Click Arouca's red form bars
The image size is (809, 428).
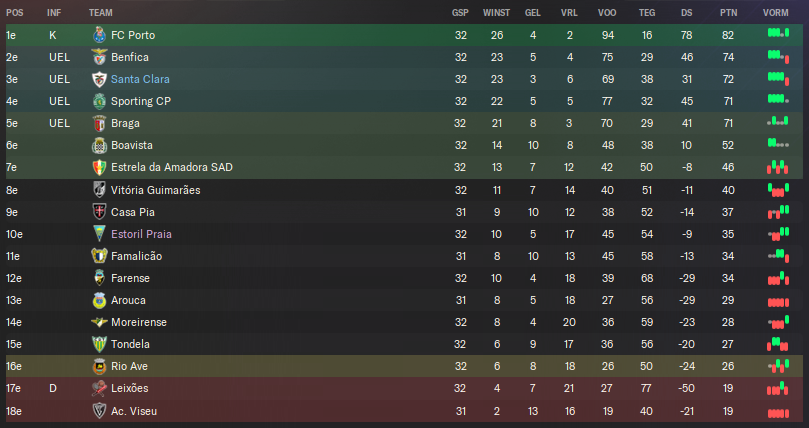pos(778,302)
